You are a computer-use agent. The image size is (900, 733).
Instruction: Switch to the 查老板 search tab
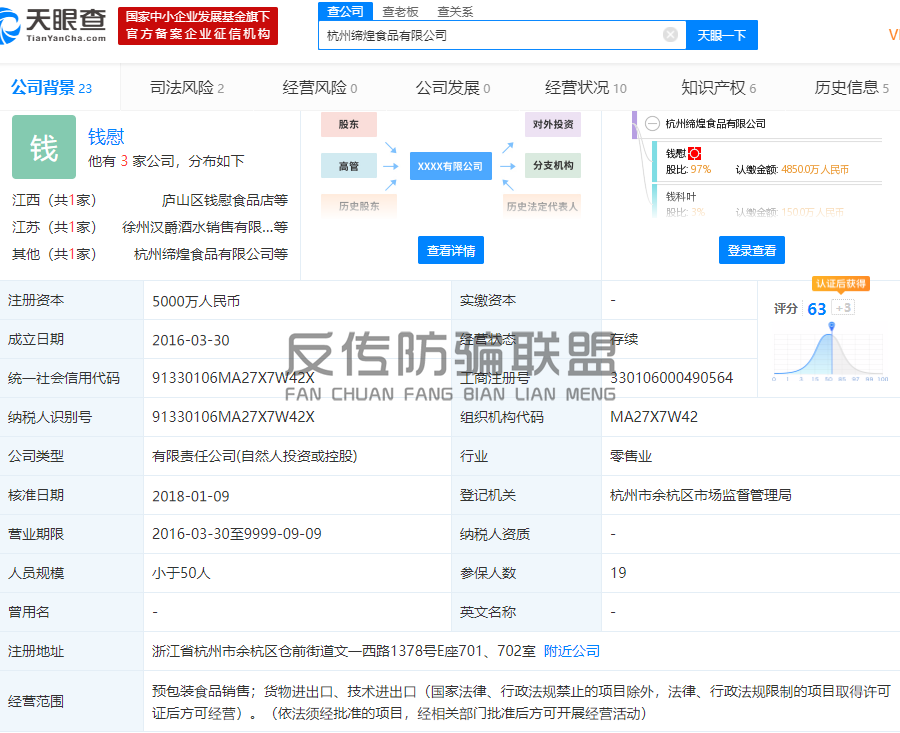(400, 11)
